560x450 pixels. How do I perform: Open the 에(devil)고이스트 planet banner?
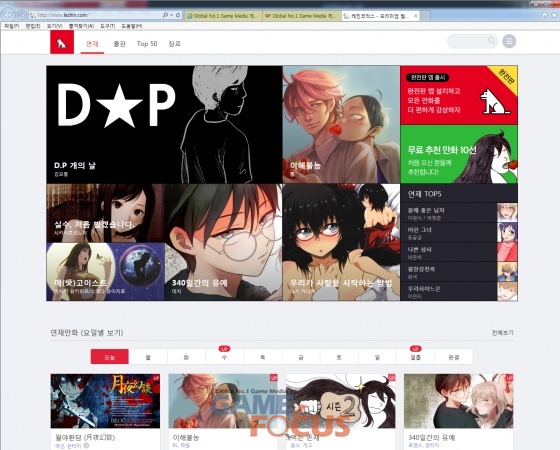coord(105,272)
